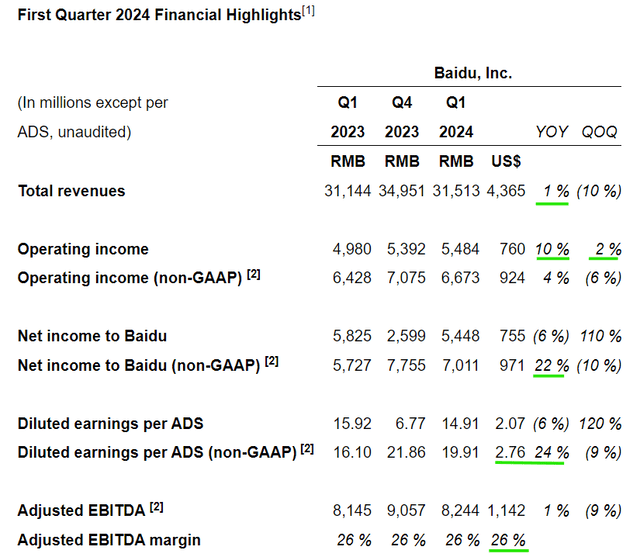Click non-GAAP diluted EPS value 21.86
The width and height of the screenshot is (640, 557).
[x=406, y=453]
